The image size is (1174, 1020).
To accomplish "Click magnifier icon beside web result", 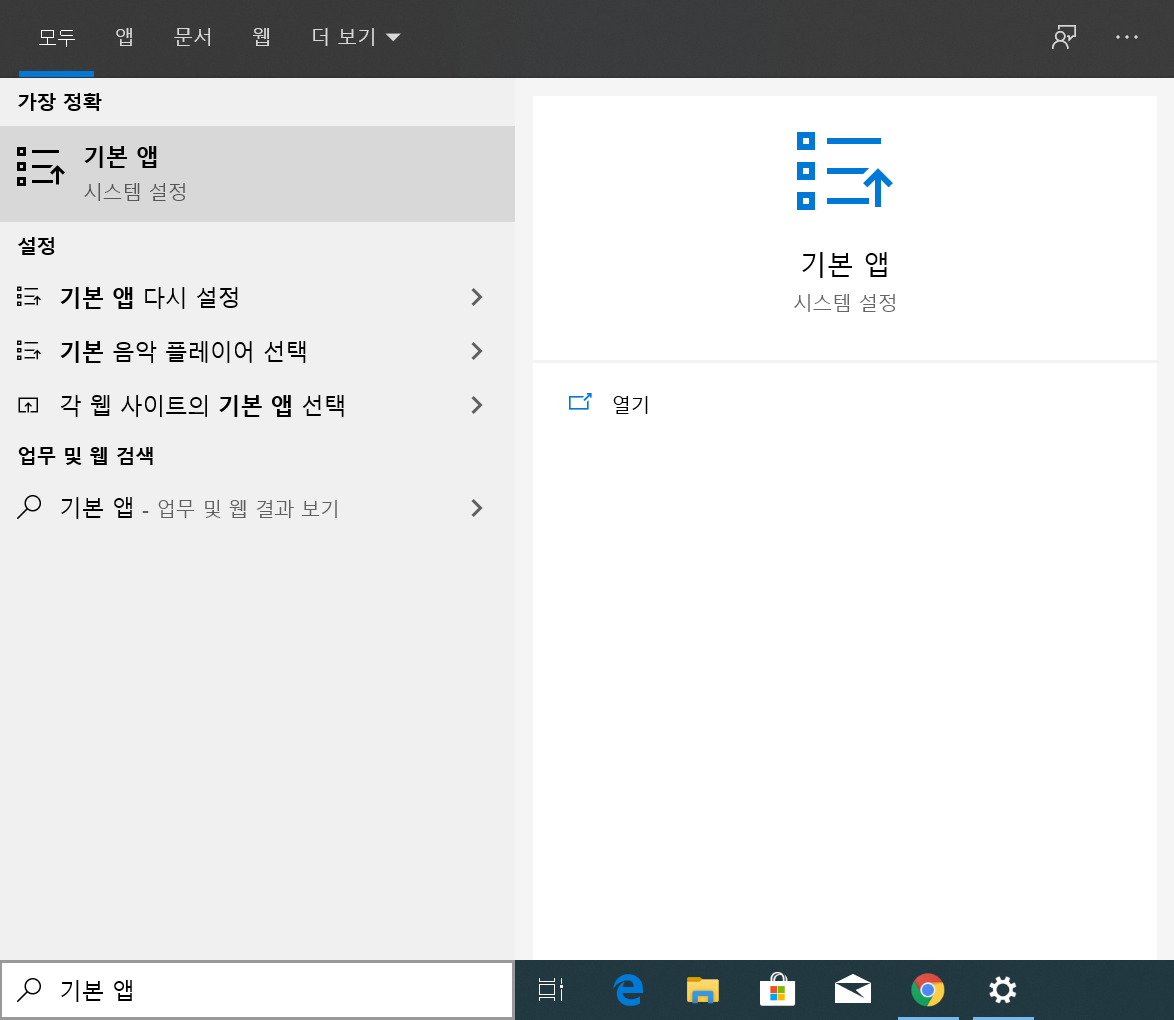I will [29, 507].
